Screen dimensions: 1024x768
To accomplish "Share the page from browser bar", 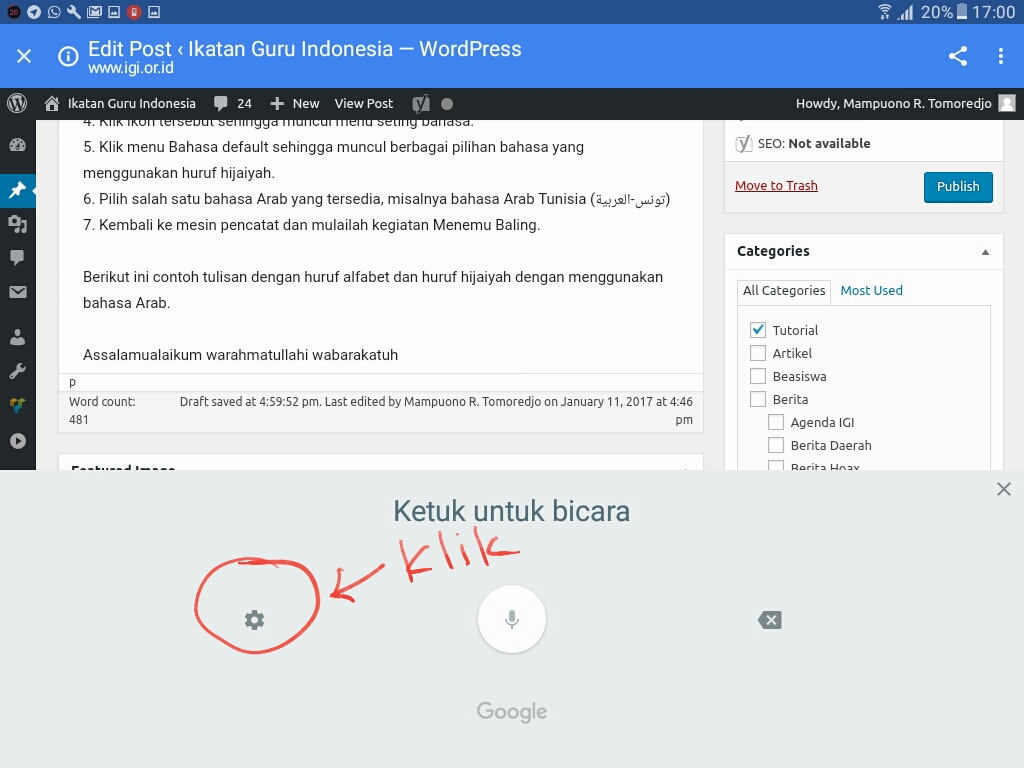I will 958,56.
